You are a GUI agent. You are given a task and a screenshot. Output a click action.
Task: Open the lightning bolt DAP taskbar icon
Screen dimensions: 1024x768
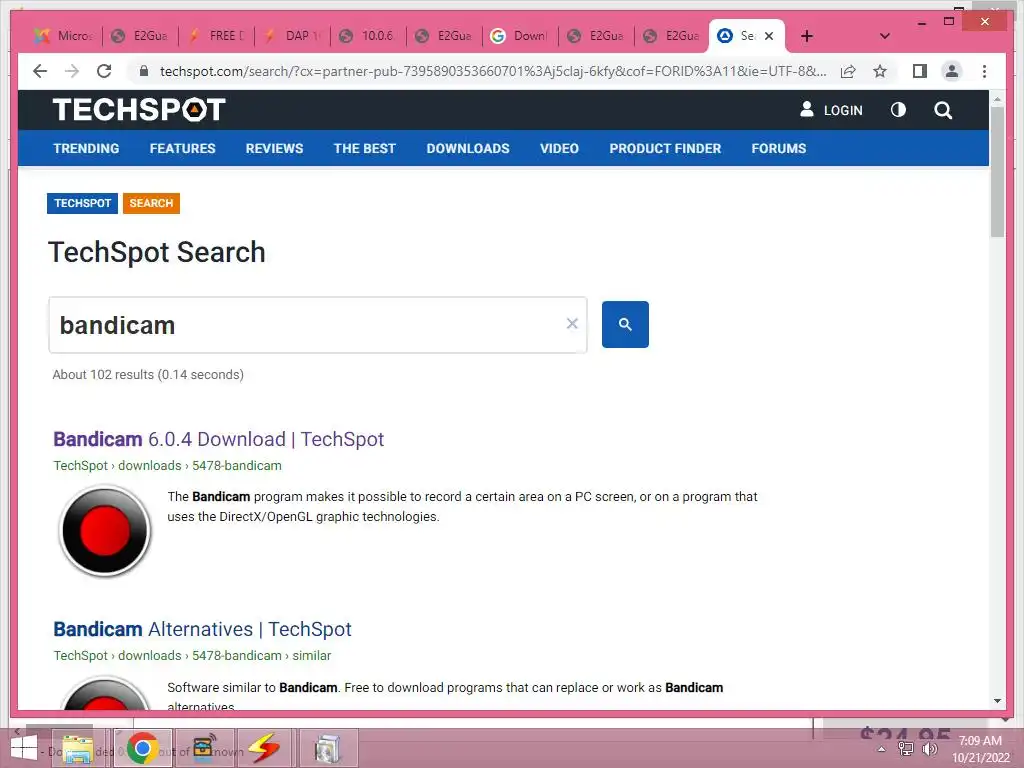(x=264, y=748)
